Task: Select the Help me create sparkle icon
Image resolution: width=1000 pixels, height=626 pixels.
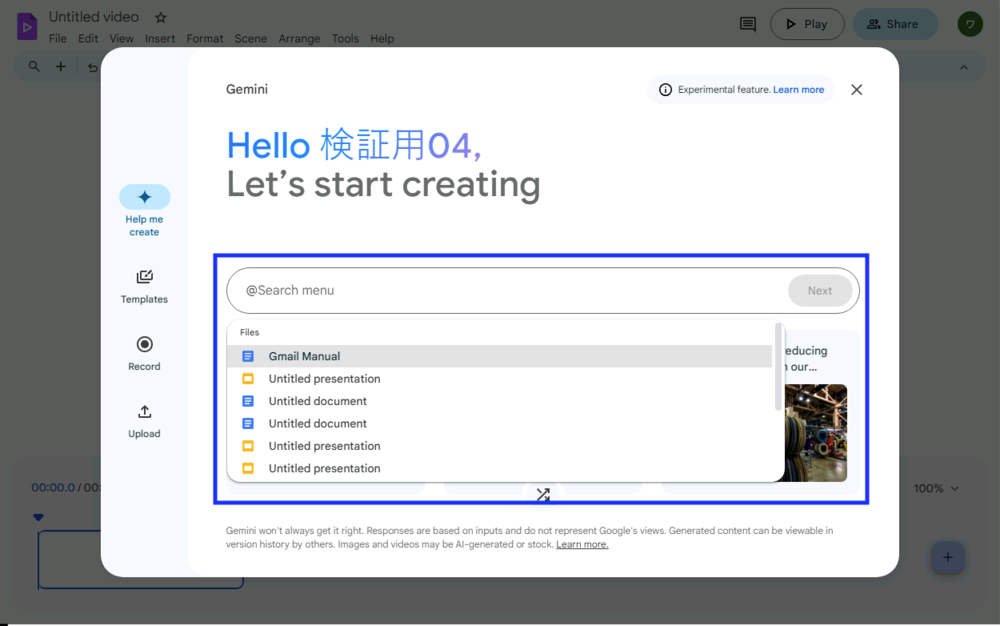Action: click(x=144, y=197)
